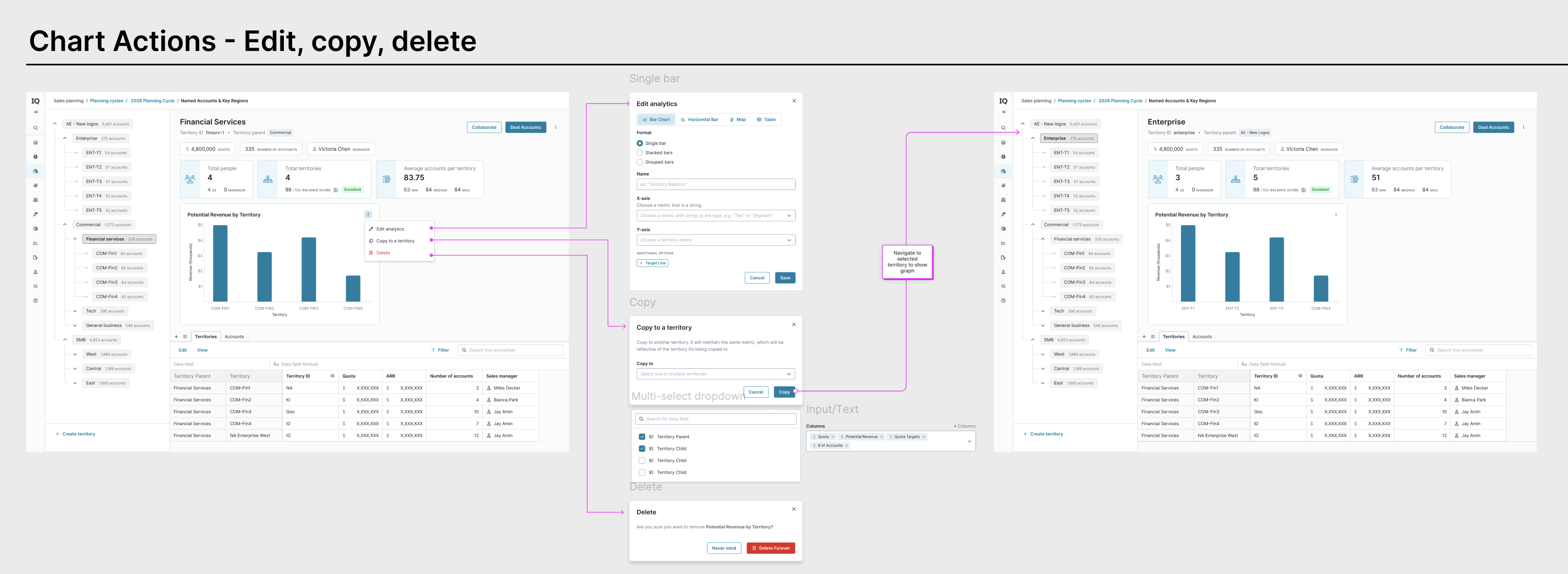Expand the Columns multi-select chevron

[x=969, y=441]
